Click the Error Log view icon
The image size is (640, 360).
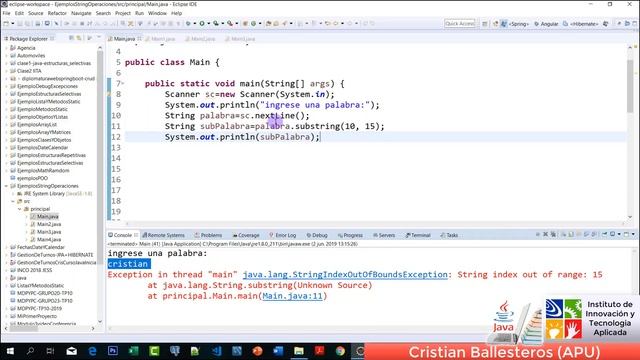(x=271, y=235)
